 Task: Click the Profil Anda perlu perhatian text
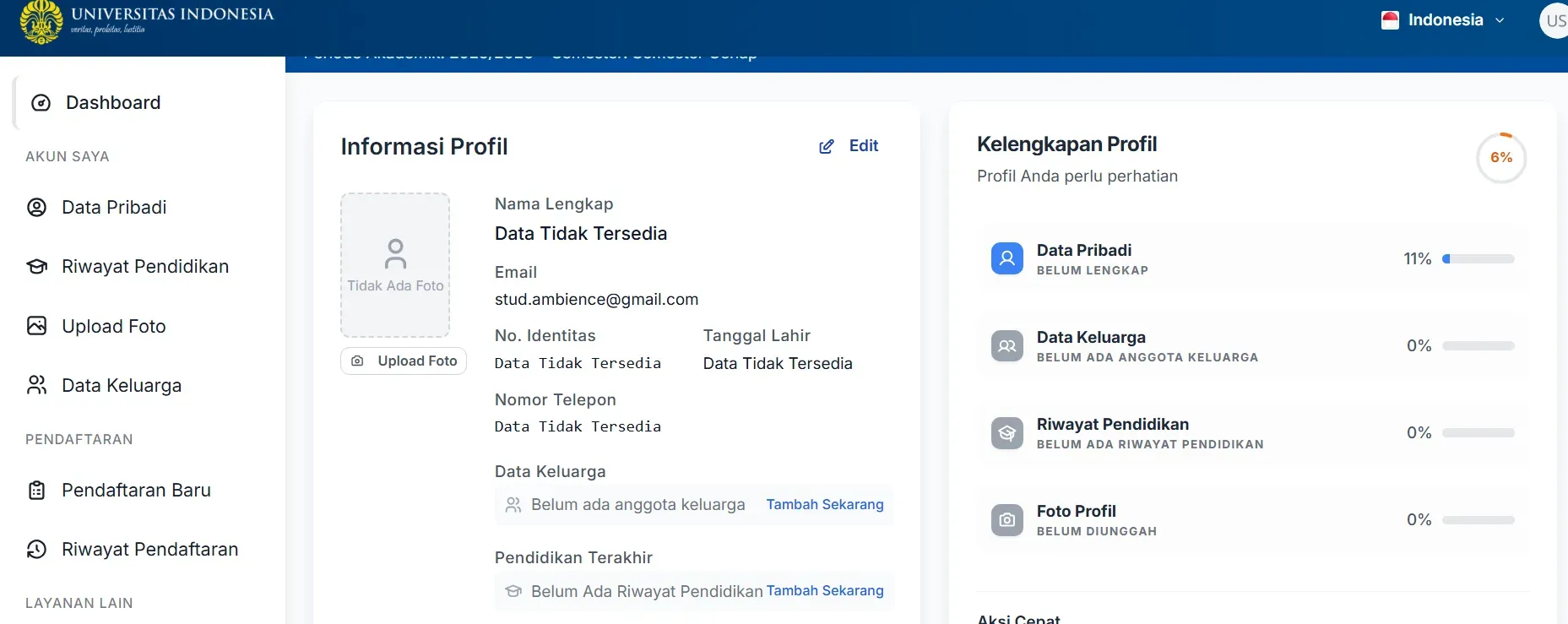point(1077,176)
